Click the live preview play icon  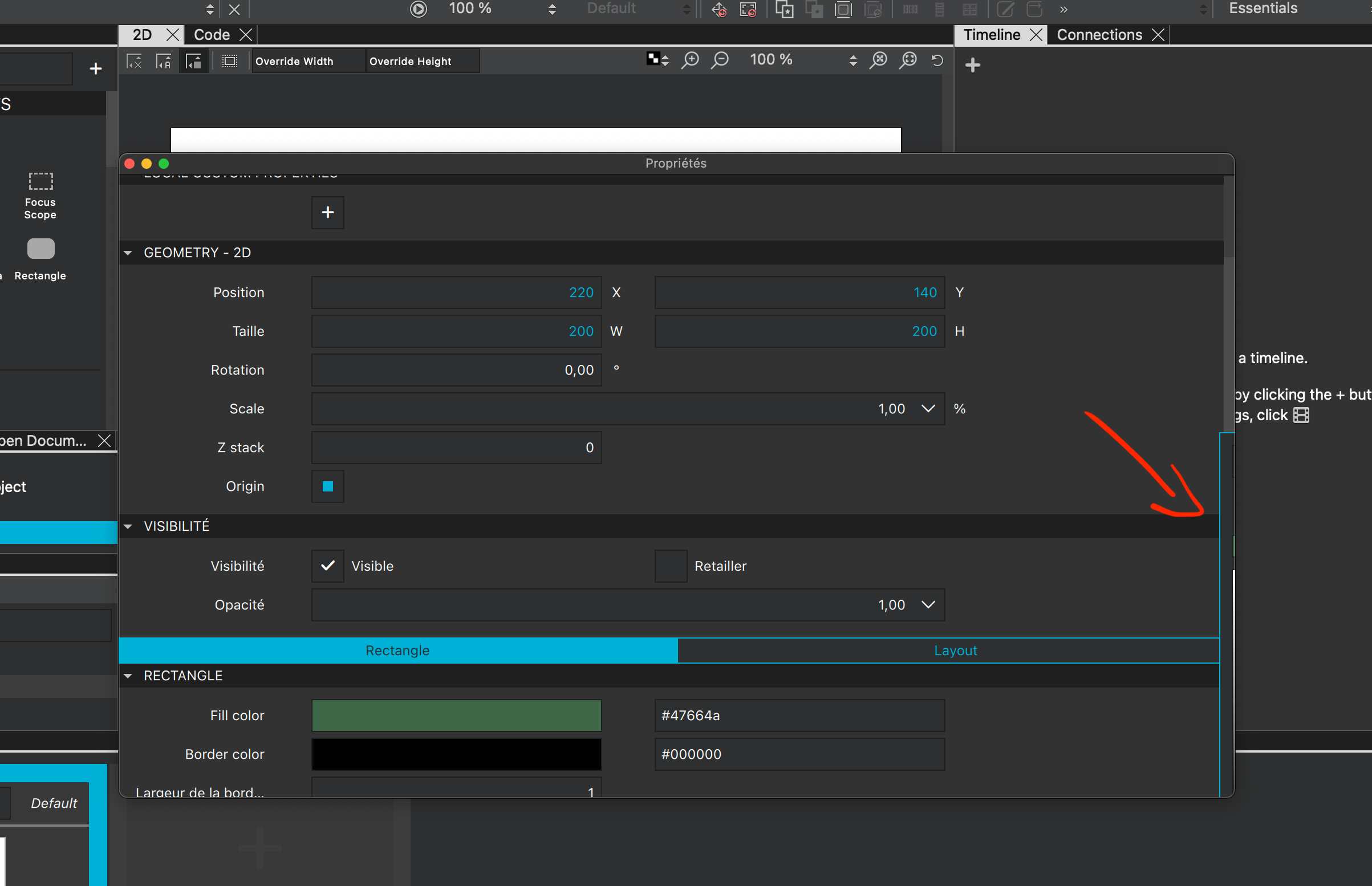[418, 9]
